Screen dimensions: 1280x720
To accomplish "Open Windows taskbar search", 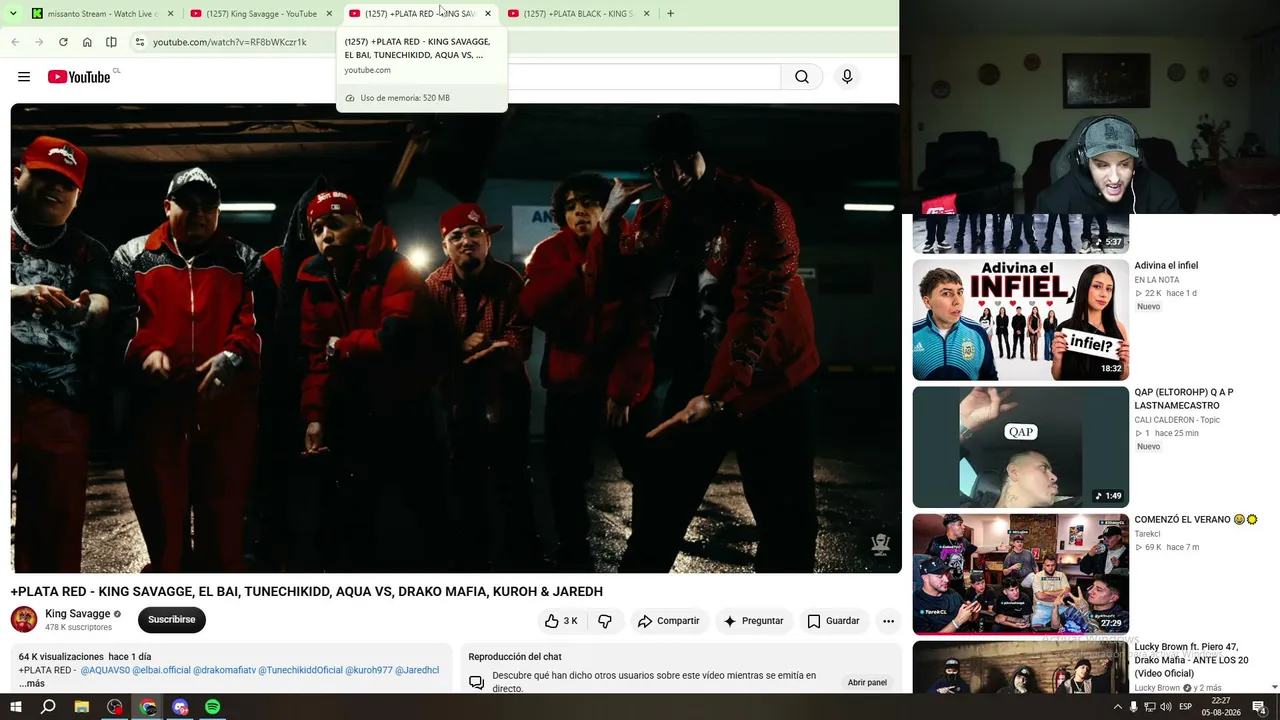I will 48,707.
